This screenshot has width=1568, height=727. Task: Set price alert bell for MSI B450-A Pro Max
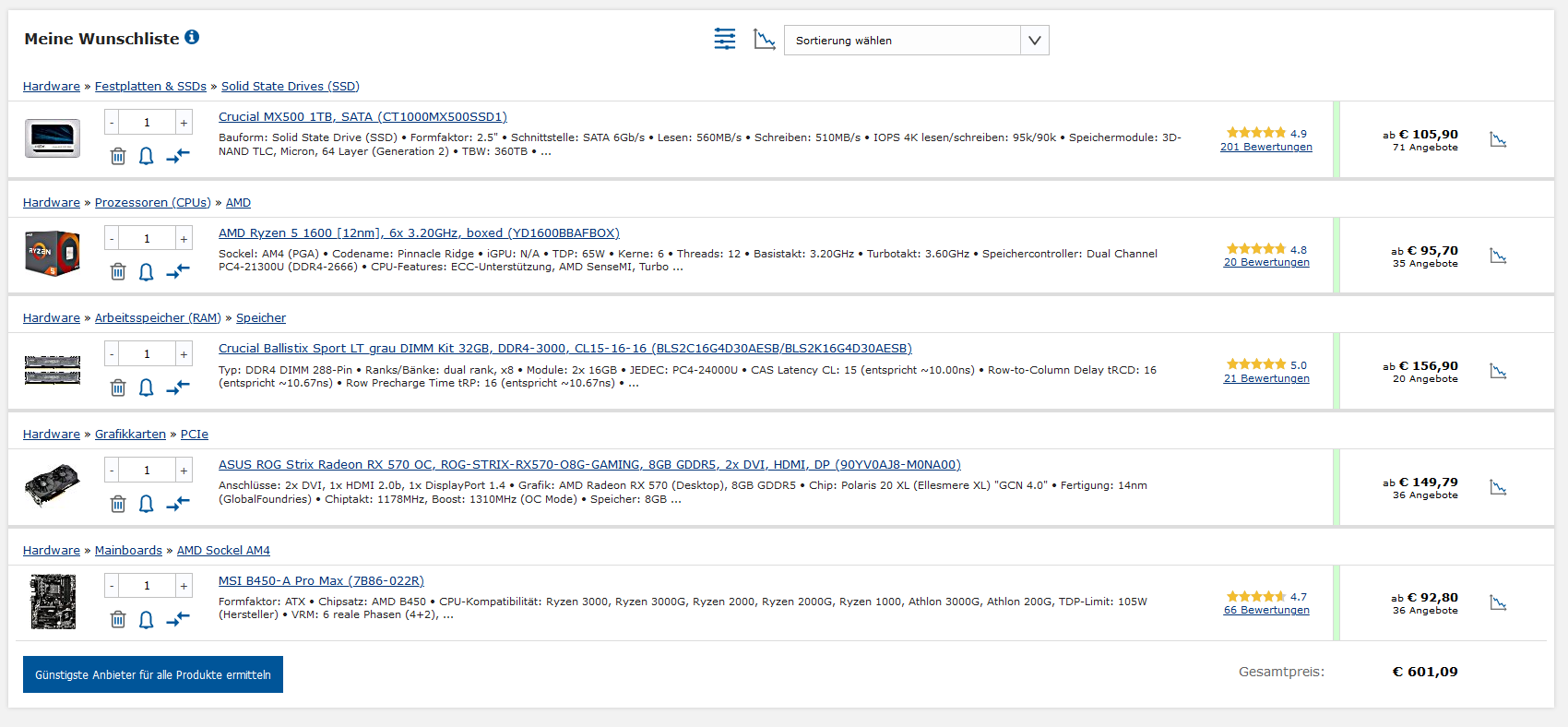[146, 619]
